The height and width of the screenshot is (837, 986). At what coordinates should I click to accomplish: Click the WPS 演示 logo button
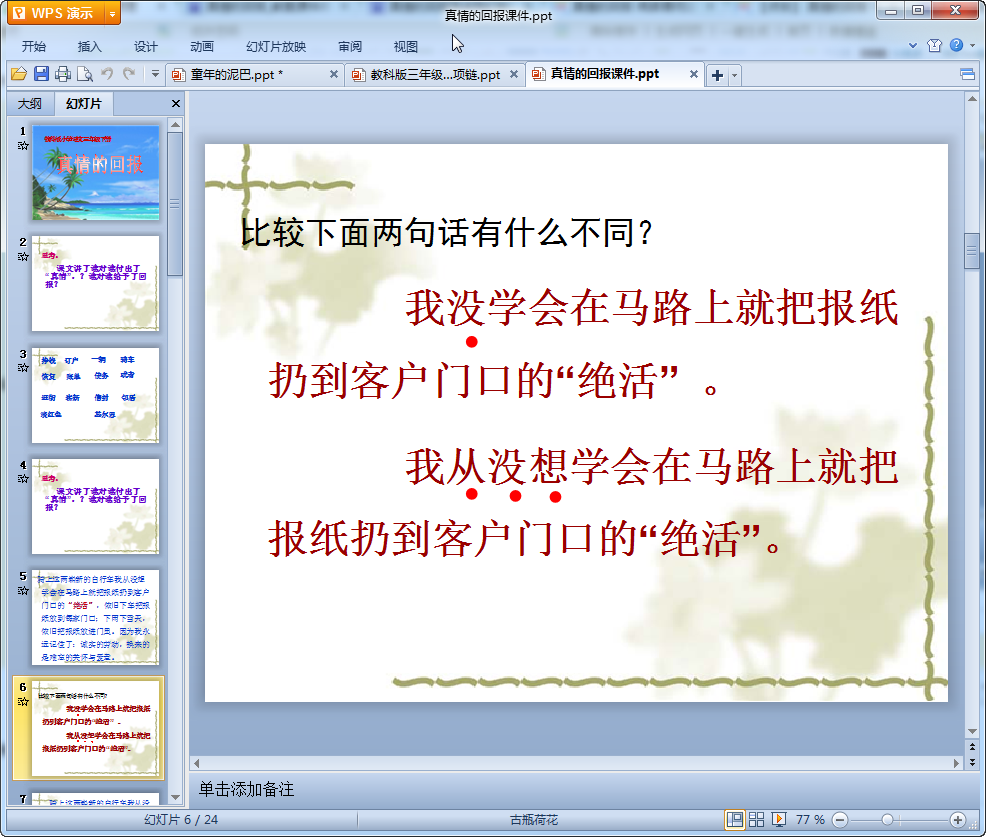(x=56, y=13)
